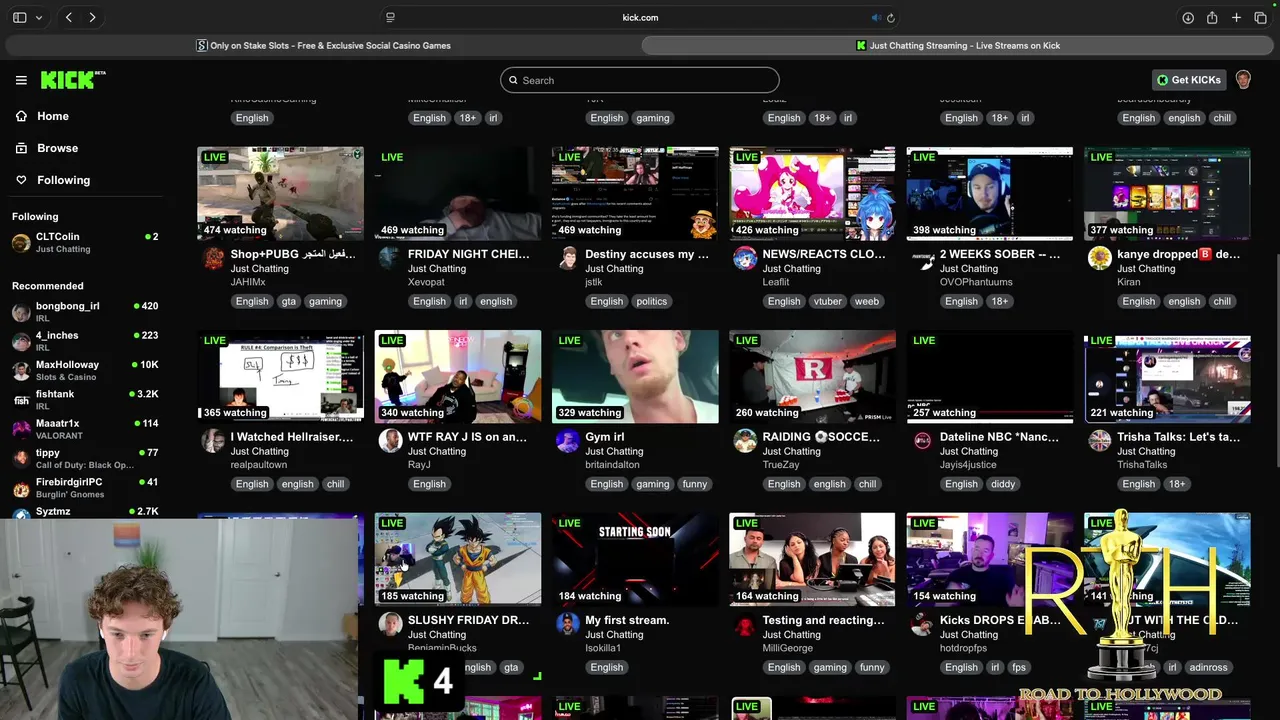Select funny tag under Gym irl stream

[695, 484]
